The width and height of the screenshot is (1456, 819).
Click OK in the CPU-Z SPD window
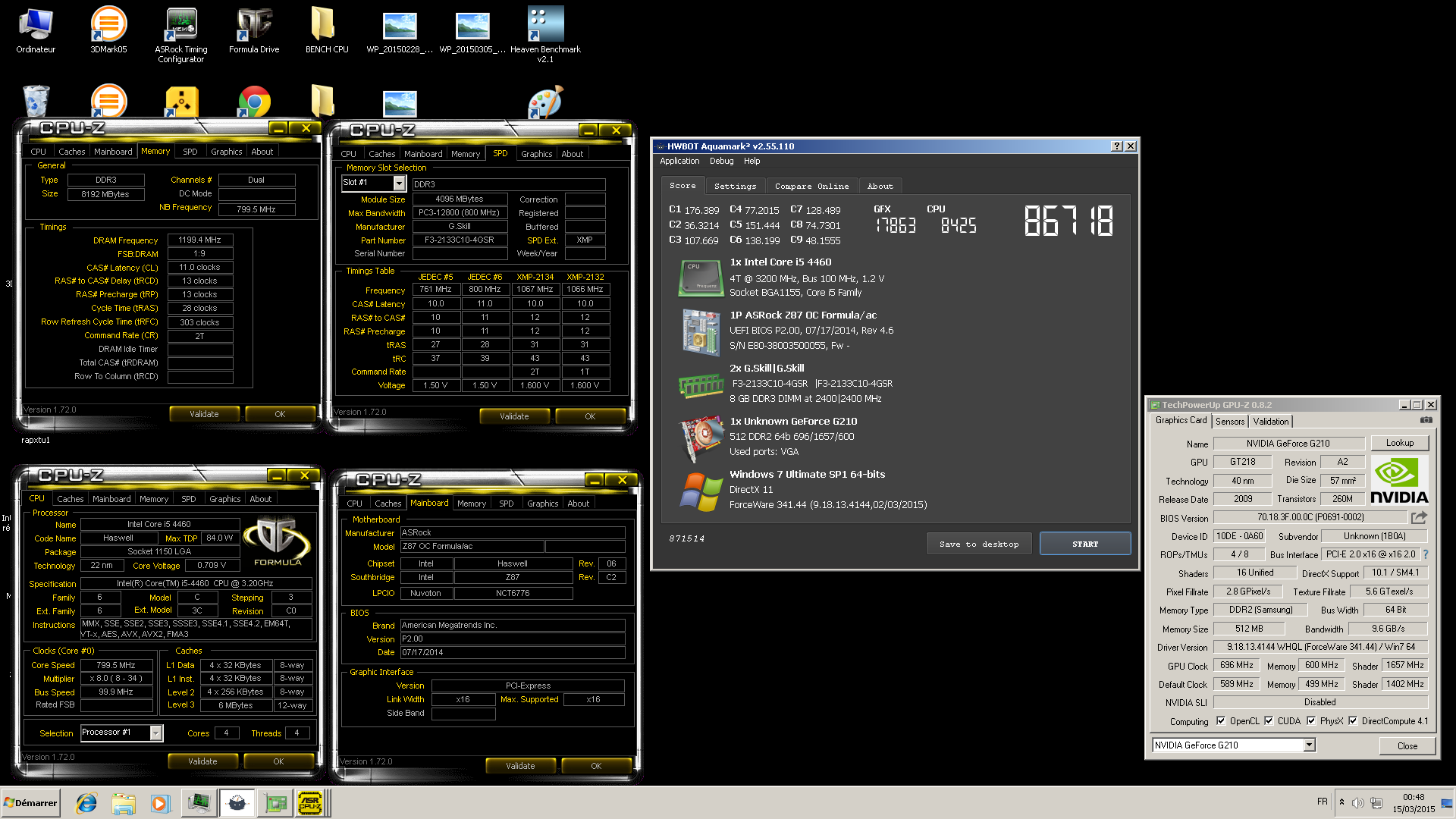click(x=590, y=416)
